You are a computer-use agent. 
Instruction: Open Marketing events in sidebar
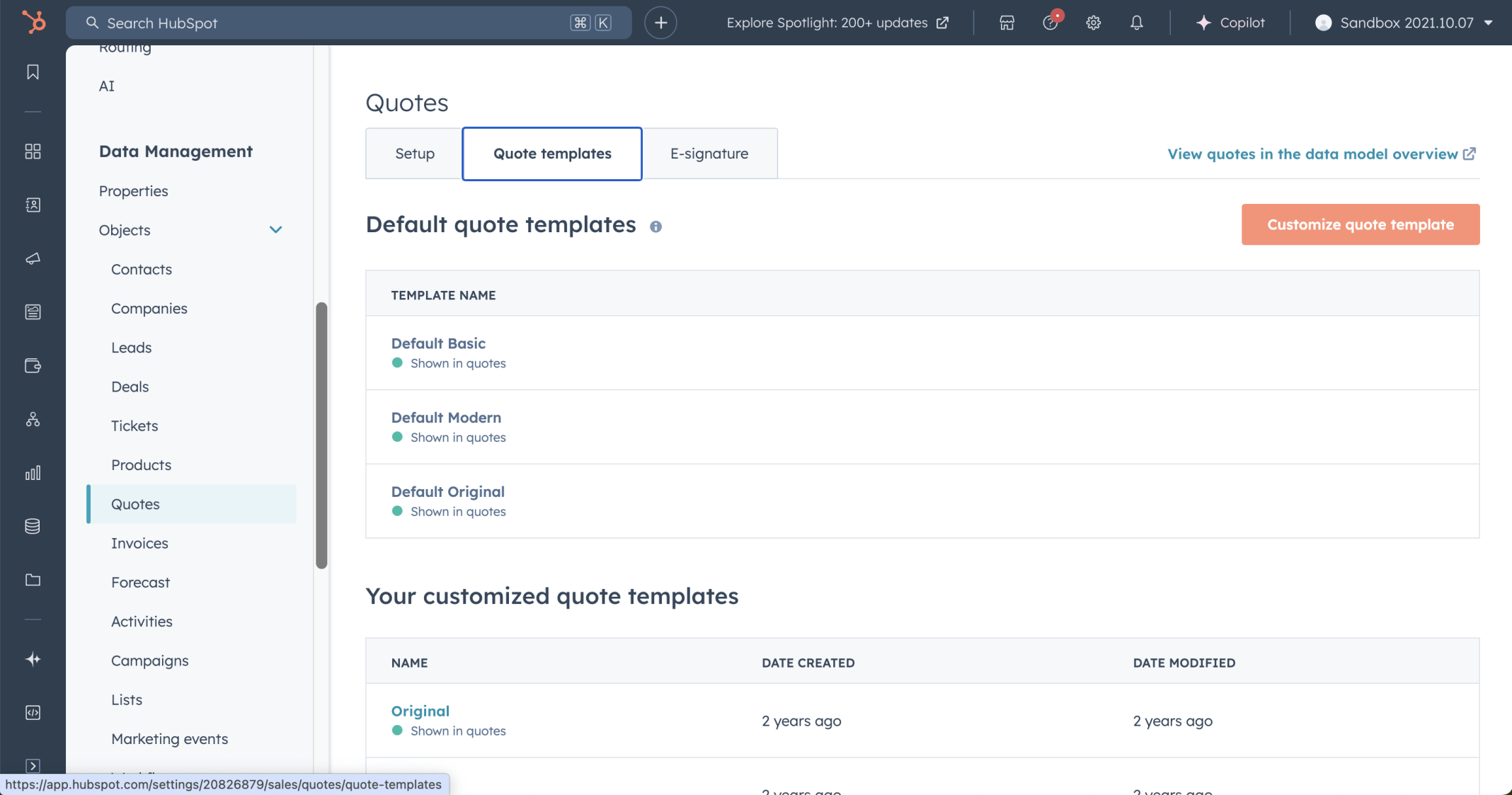click(x=169, y=739)
